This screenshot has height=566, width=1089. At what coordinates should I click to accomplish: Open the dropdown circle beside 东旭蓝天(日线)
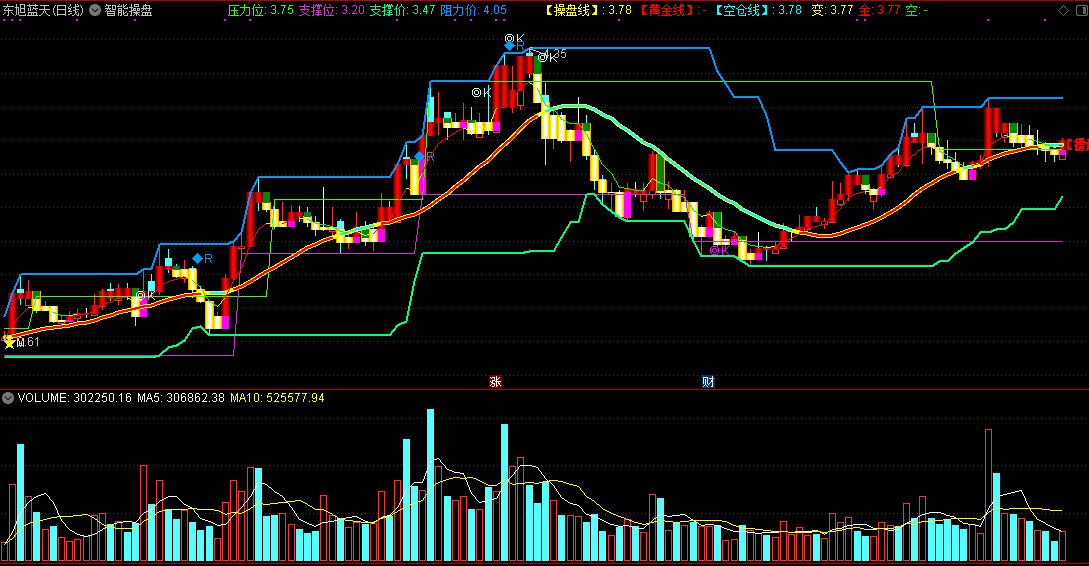pyautogui.click(x=95, y=10)
